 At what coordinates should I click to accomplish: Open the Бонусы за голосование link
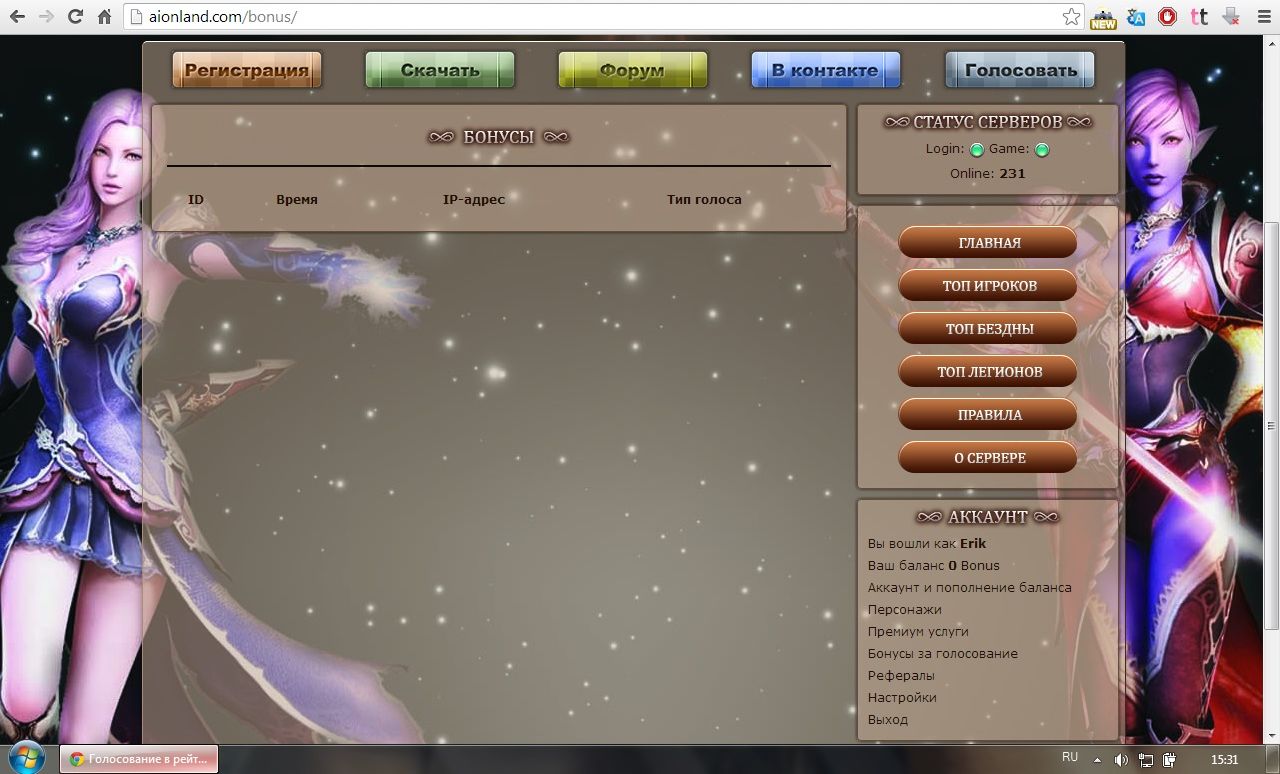943,653
